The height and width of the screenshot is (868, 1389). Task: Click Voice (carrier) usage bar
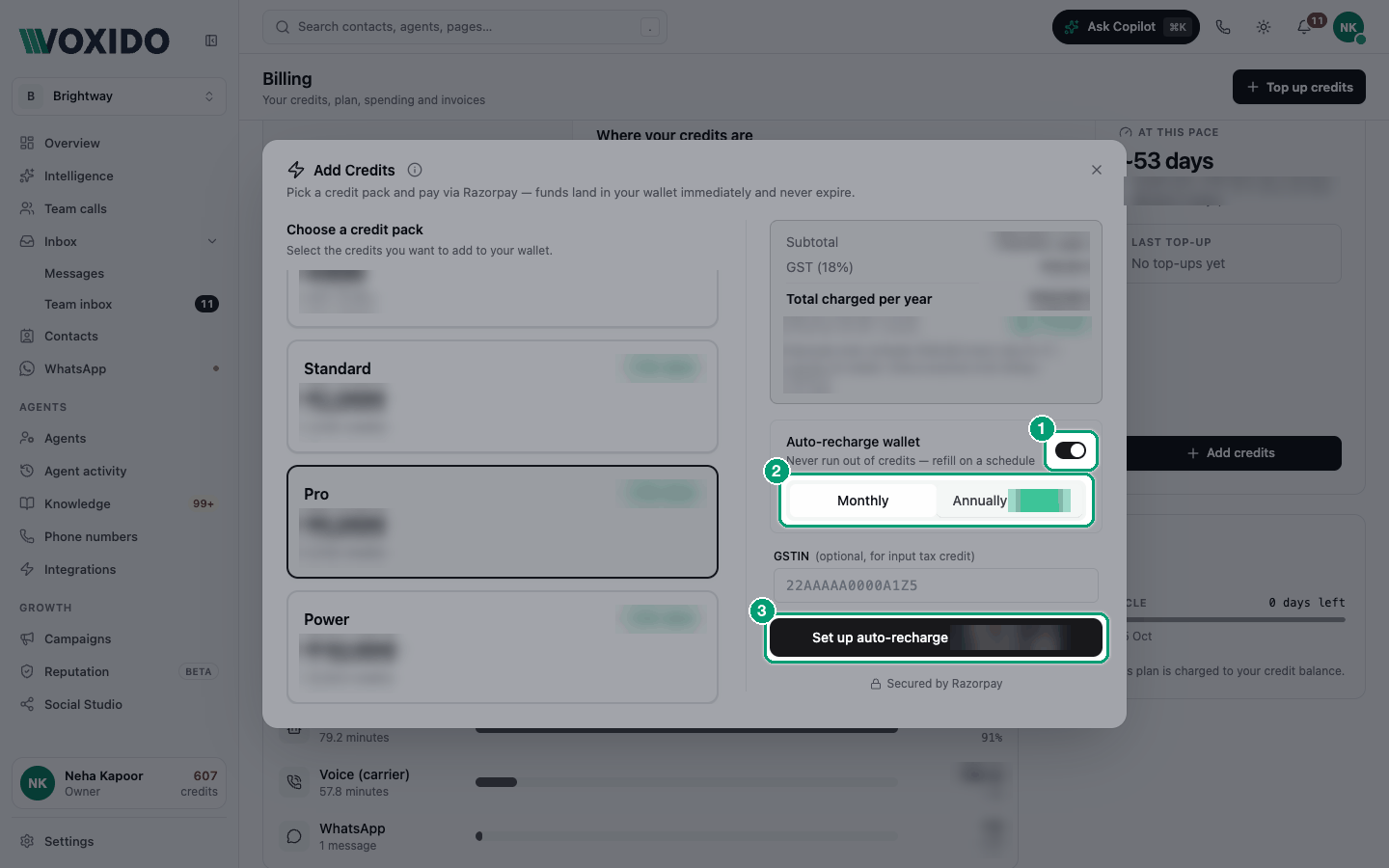(x=687, y=782)
